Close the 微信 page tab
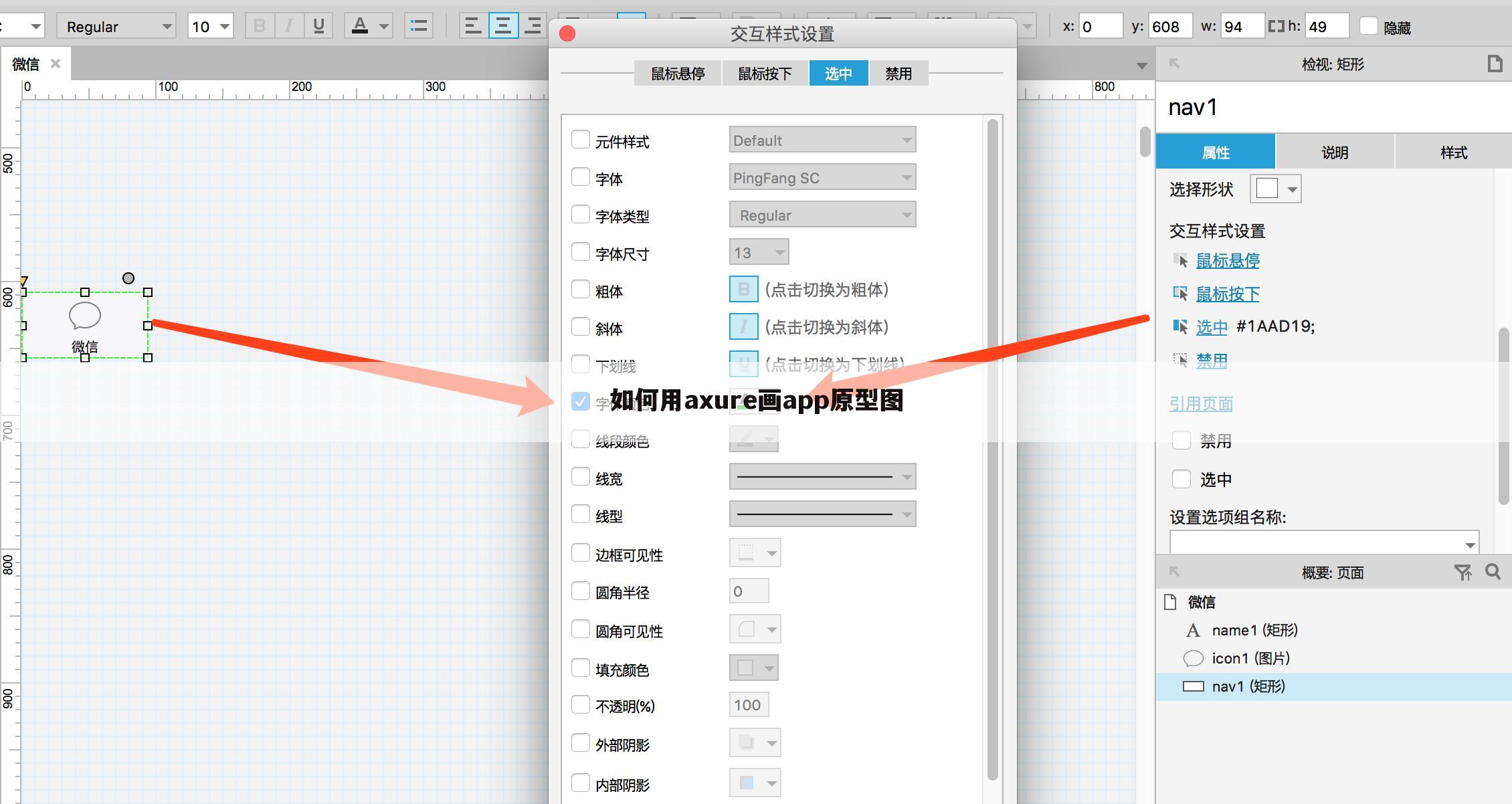This screenshot has width=1512, height=804. click(56, 64)
